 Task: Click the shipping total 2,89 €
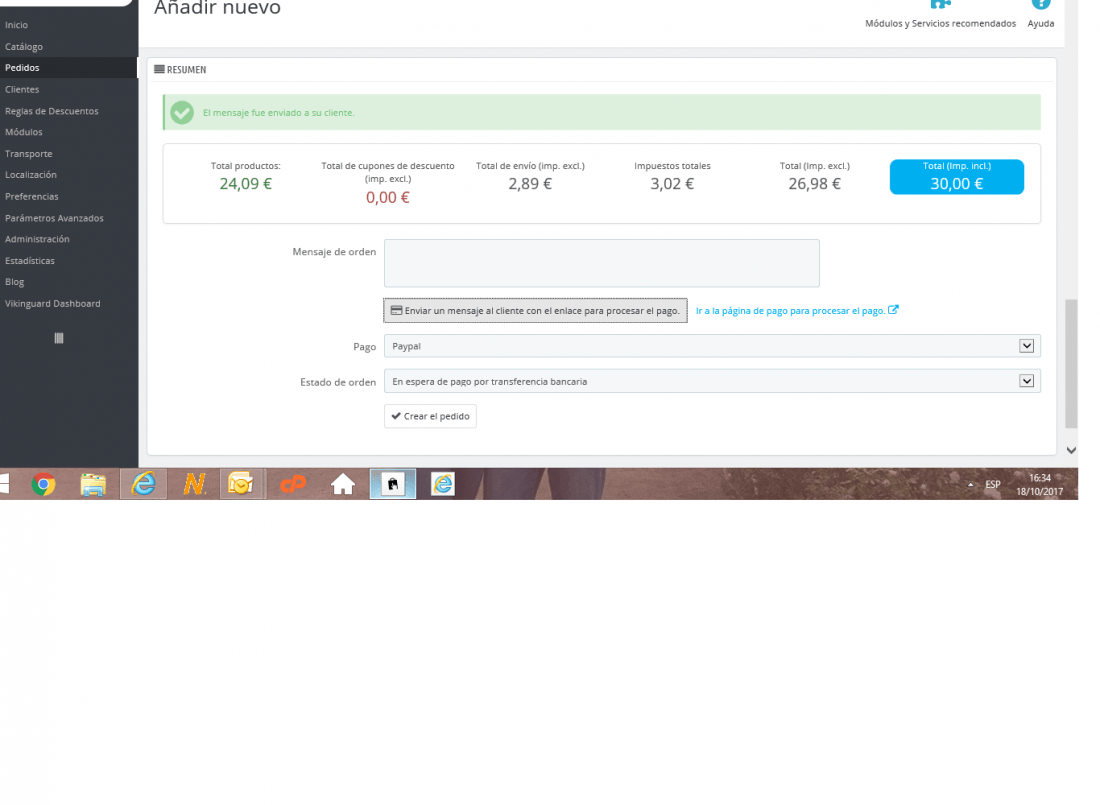530,184
